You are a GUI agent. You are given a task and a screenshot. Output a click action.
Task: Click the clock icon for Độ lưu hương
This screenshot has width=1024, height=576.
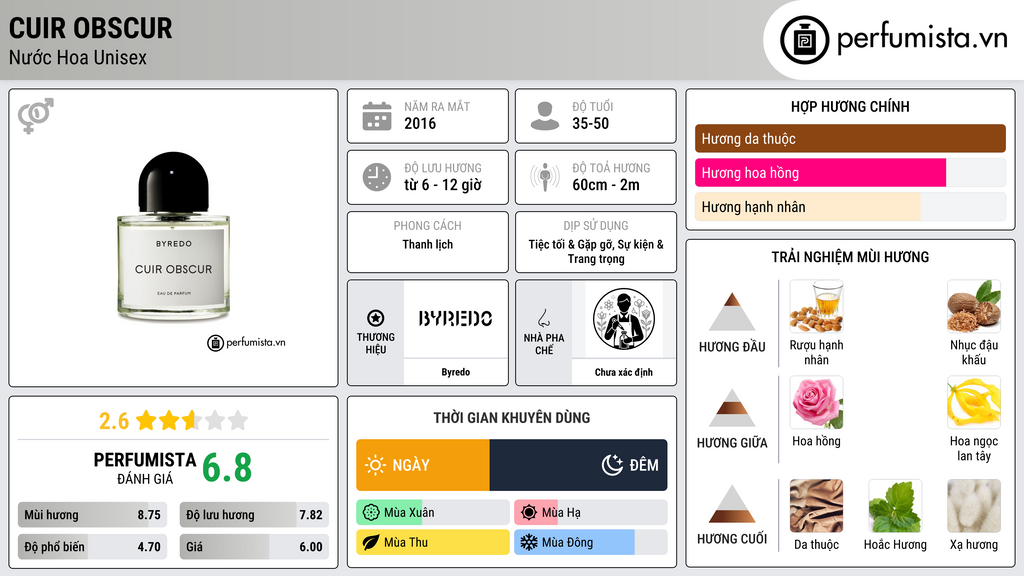377,177
